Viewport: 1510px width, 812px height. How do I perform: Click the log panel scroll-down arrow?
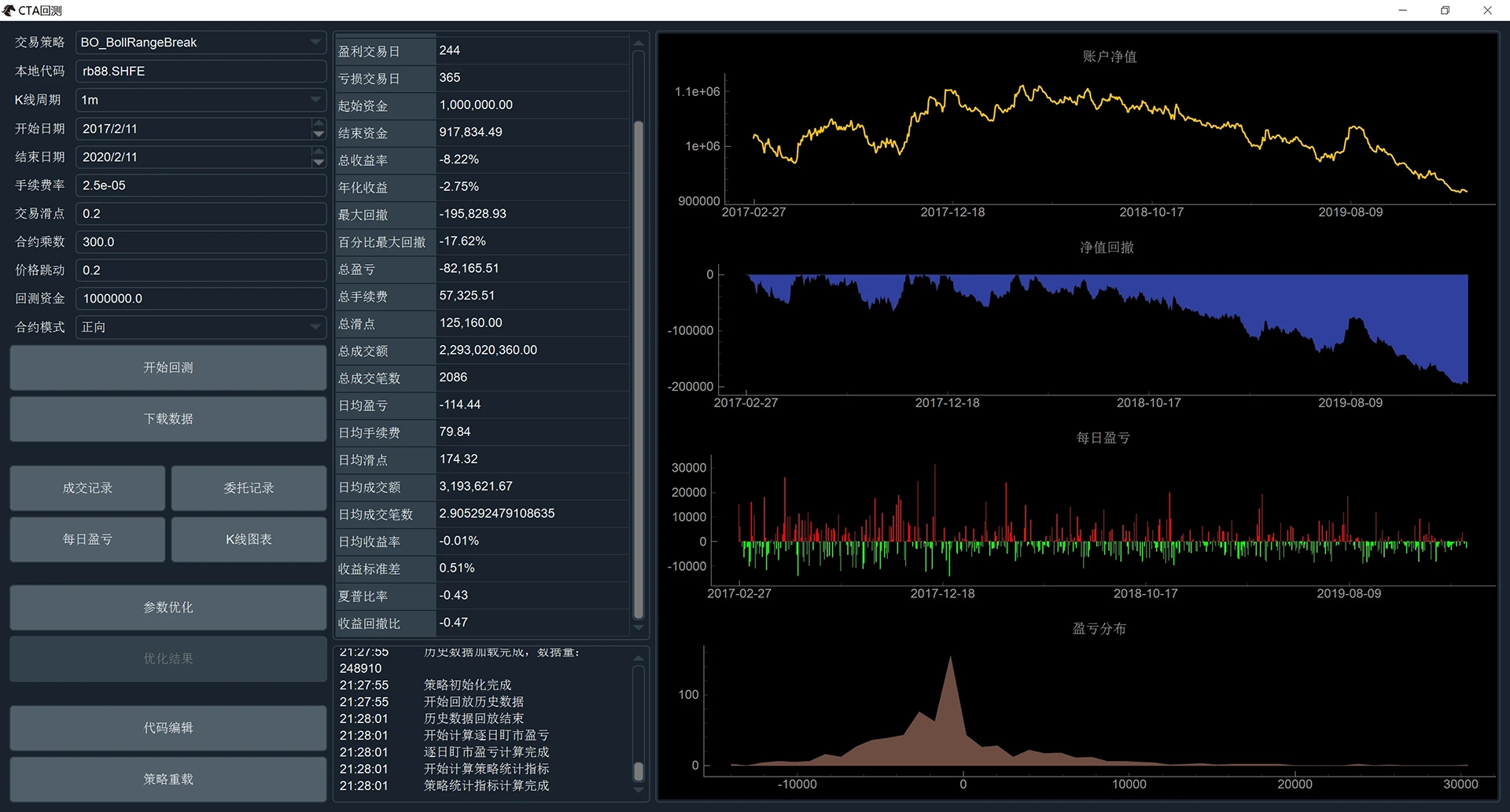pyautogui.click(x=639, y=789)
